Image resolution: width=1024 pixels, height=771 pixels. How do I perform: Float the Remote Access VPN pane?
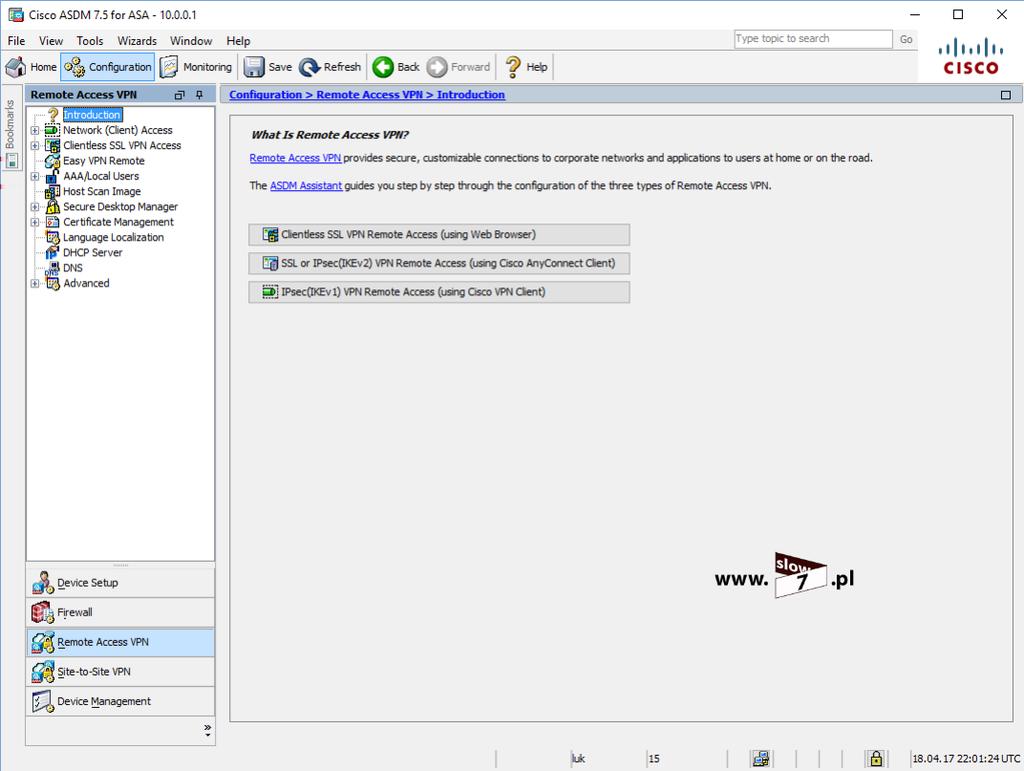coord(180,95)
